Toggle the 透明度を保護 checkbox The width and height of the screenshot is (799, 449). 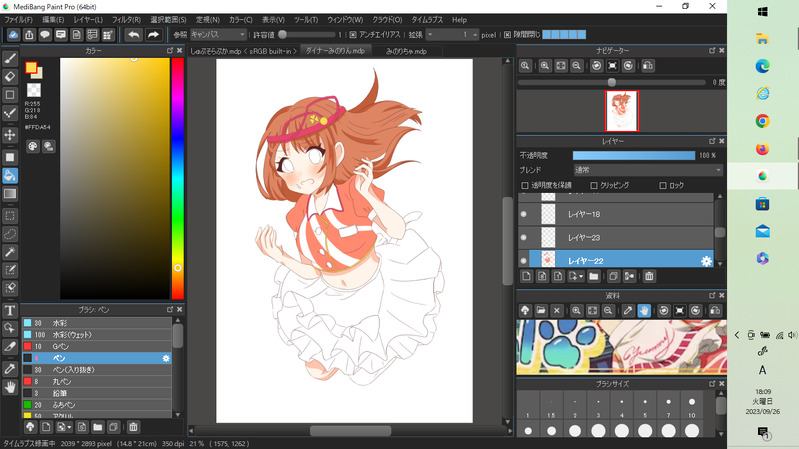click(x=526, y=185)
